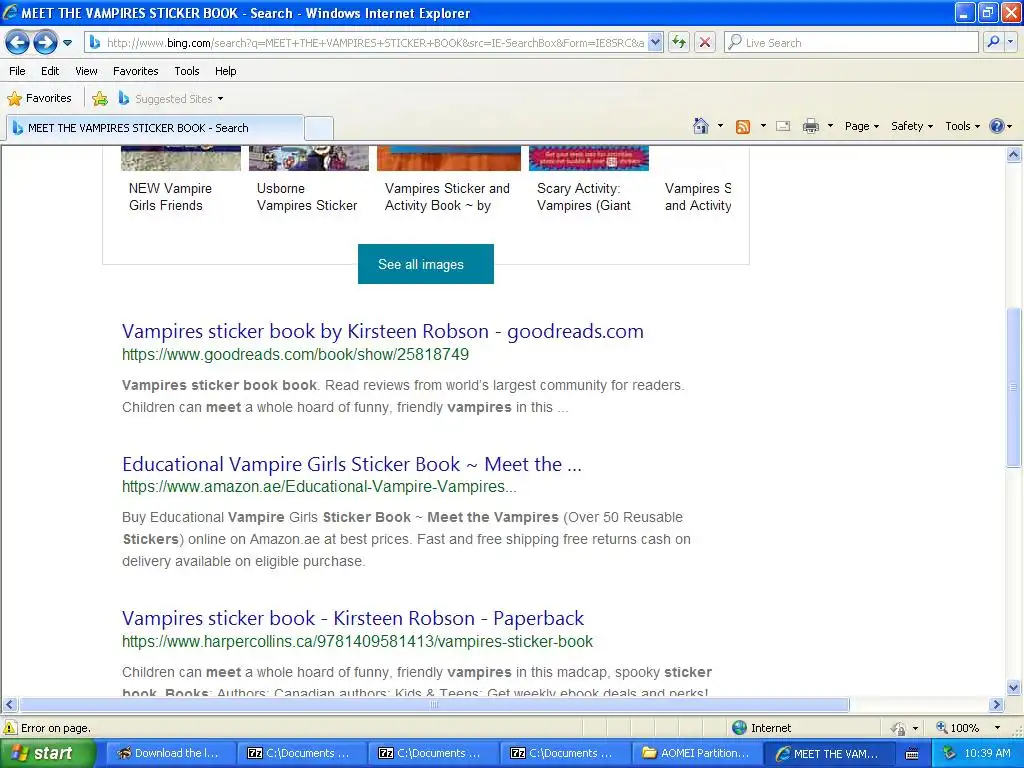Click the keyboard icon in system tray
The width and height of the screenshot is (1024, 768).
[912, 754]
